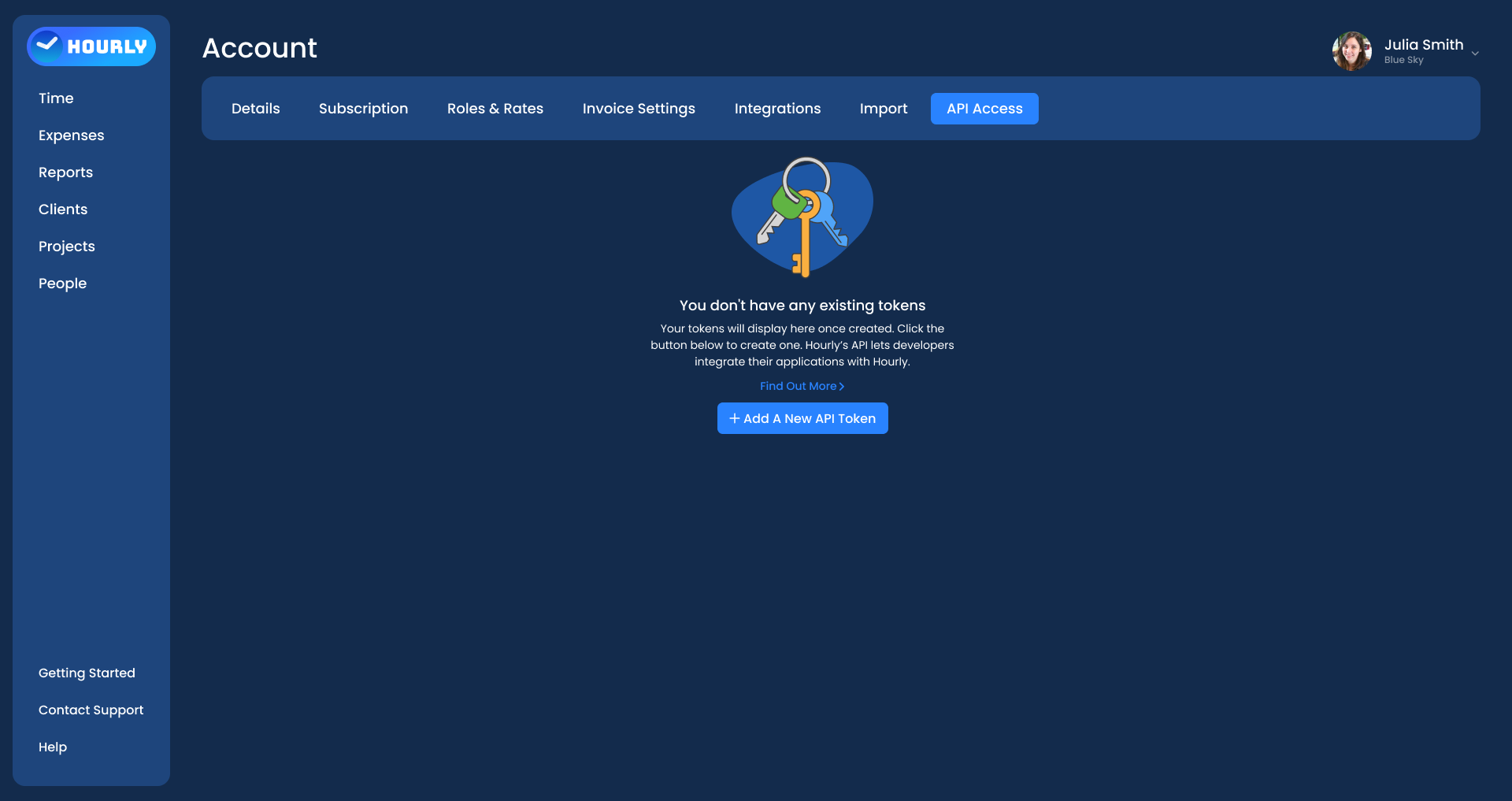Open the Subscription tab

(x=363, y=109)
